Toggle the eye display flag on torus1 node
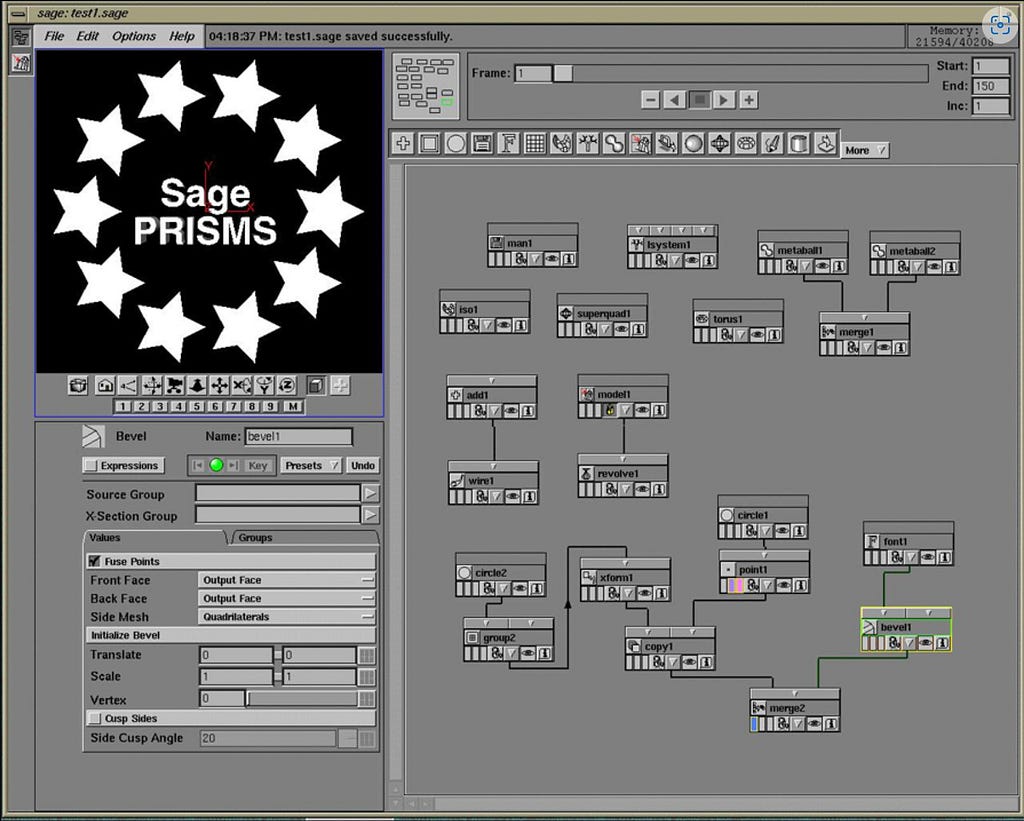 pos(758,335)
